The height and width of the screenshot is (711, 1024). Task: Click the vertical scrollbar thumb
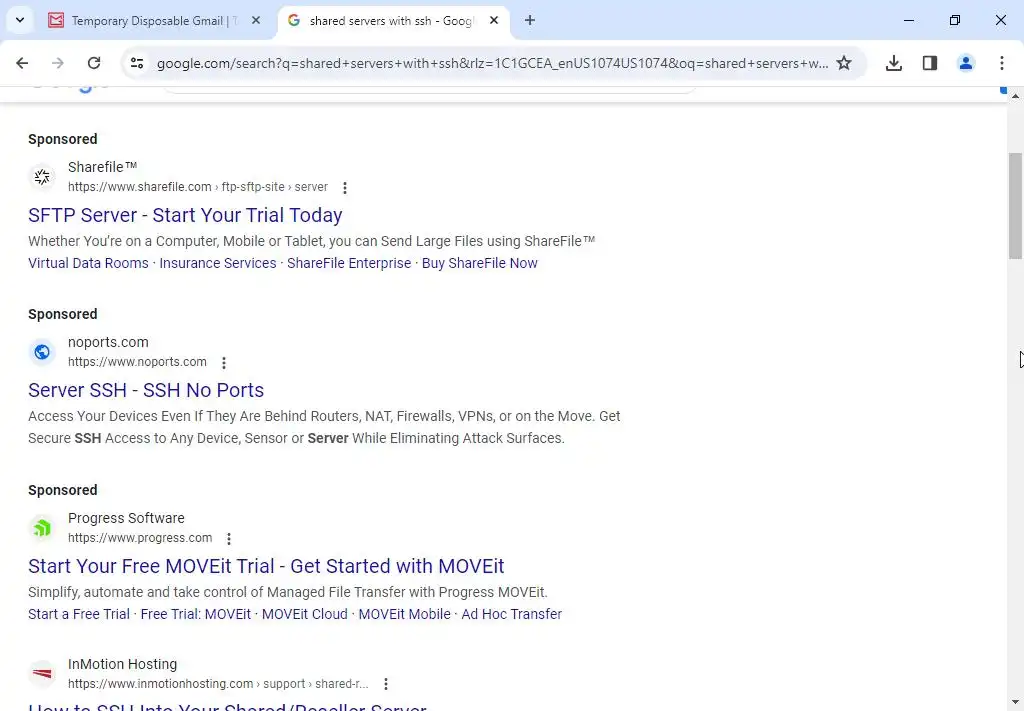point(1015,206)
